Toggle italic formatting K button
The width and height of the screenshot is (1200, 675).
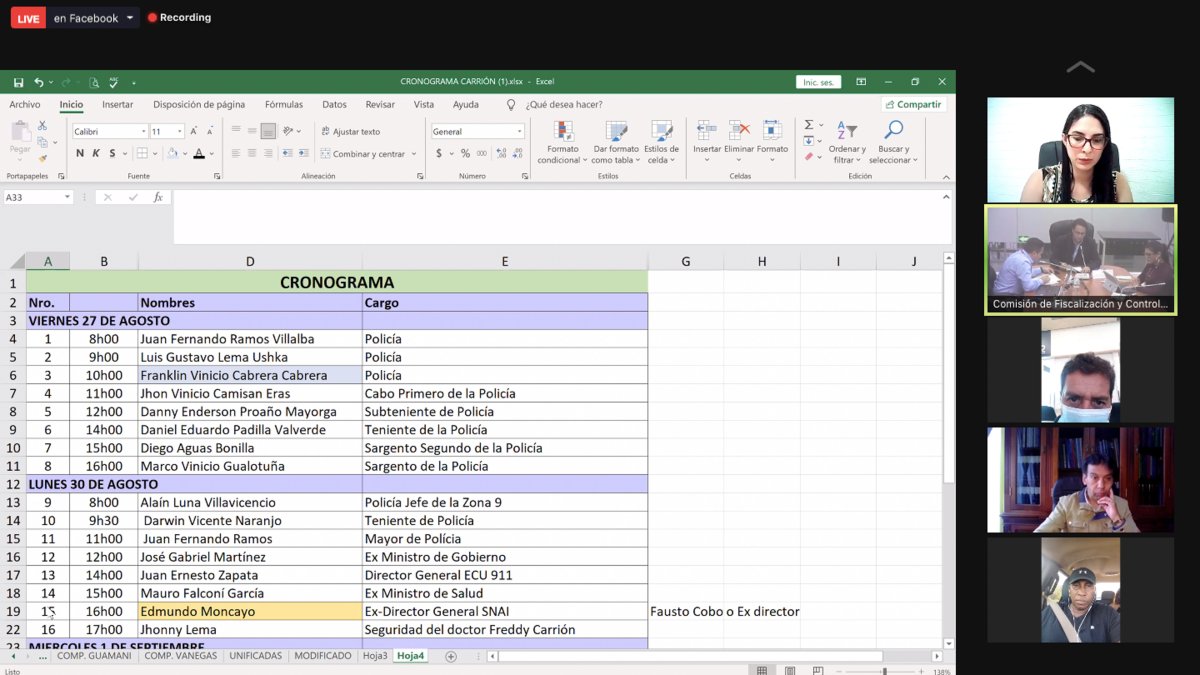pyautogui.click(x=96, y=153)
